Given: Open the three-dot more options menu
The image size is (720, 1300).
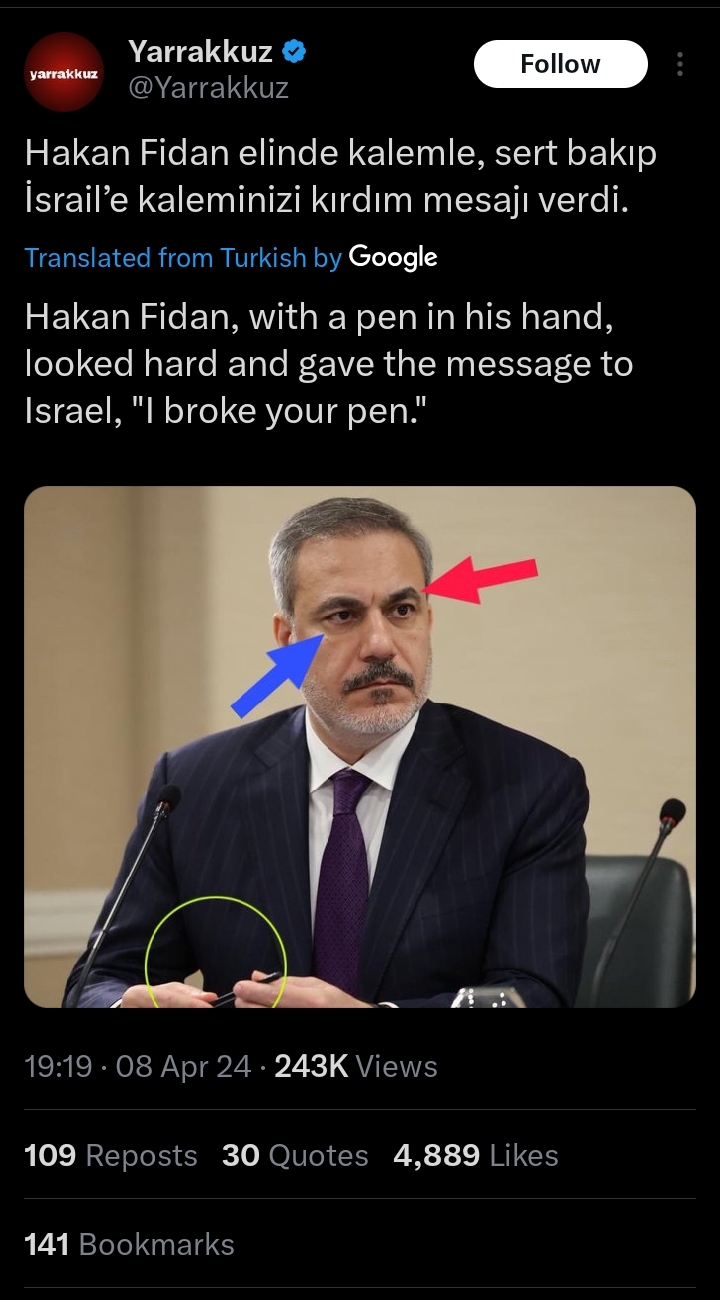Looking at the screenshot, I should click(680, 64).
